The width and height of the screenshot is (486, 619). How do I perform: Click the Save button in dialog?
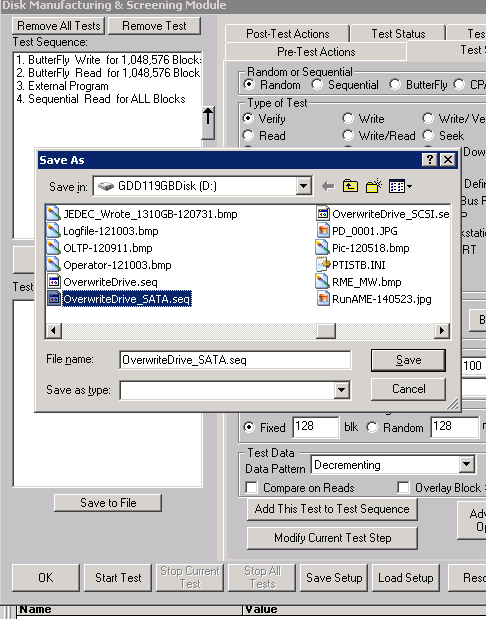coord(408,360)
